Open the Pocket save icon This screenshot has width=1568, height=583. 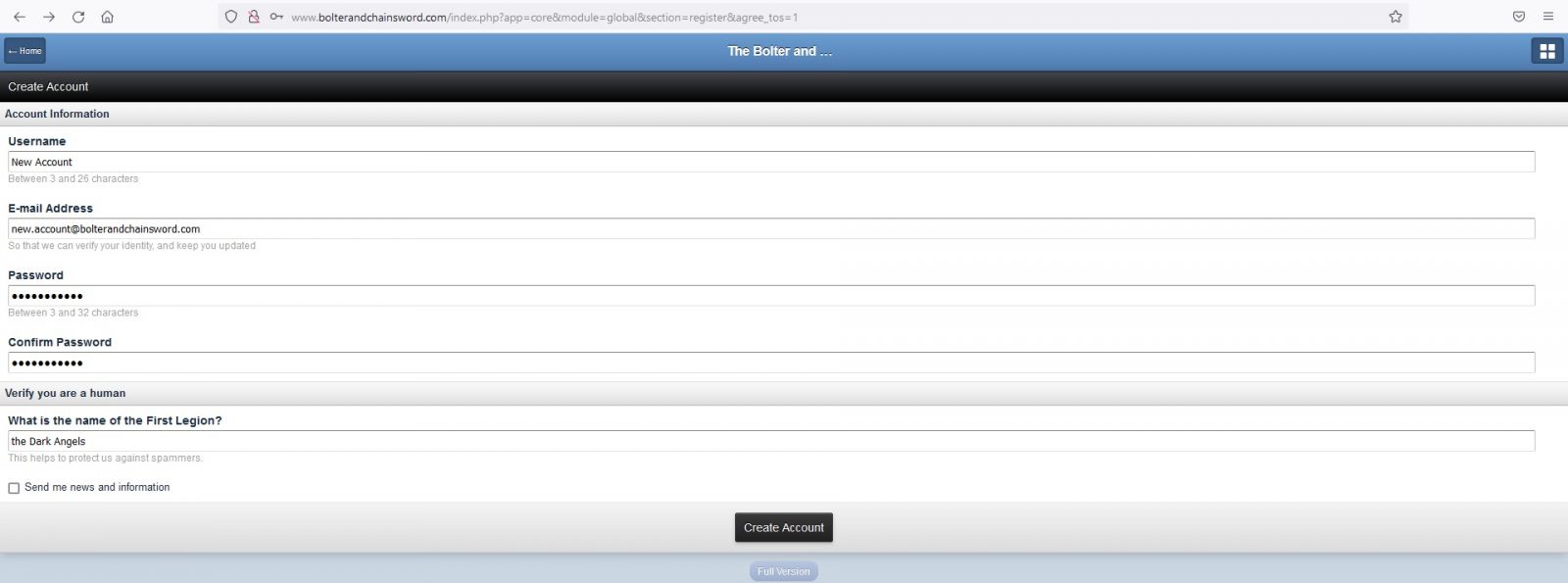click(1519, 17)
